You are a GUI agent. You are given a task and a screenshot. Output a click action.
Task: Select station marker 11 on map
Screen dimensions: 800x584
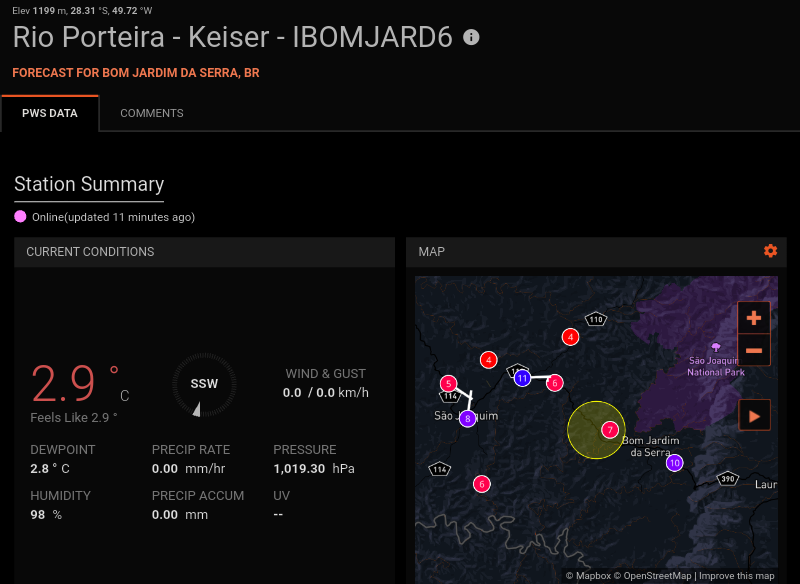tap(522, 378)
